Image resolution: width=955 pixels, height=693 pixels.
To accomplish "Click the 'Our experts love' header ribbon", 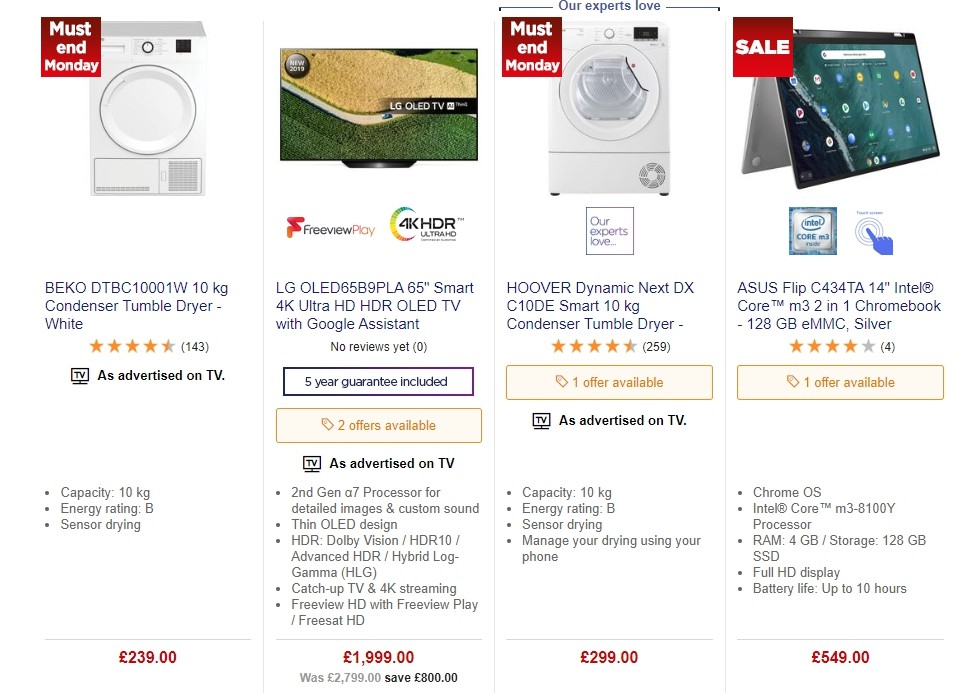I will click(x=609, y=6).
